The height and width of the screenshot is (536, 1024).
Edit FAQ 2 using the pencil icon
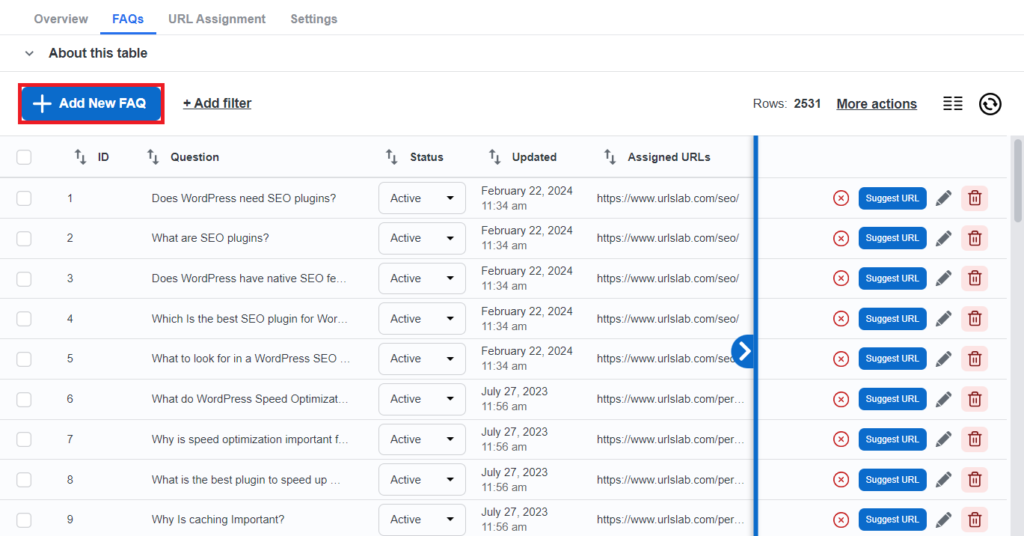(x=943, y=238)
